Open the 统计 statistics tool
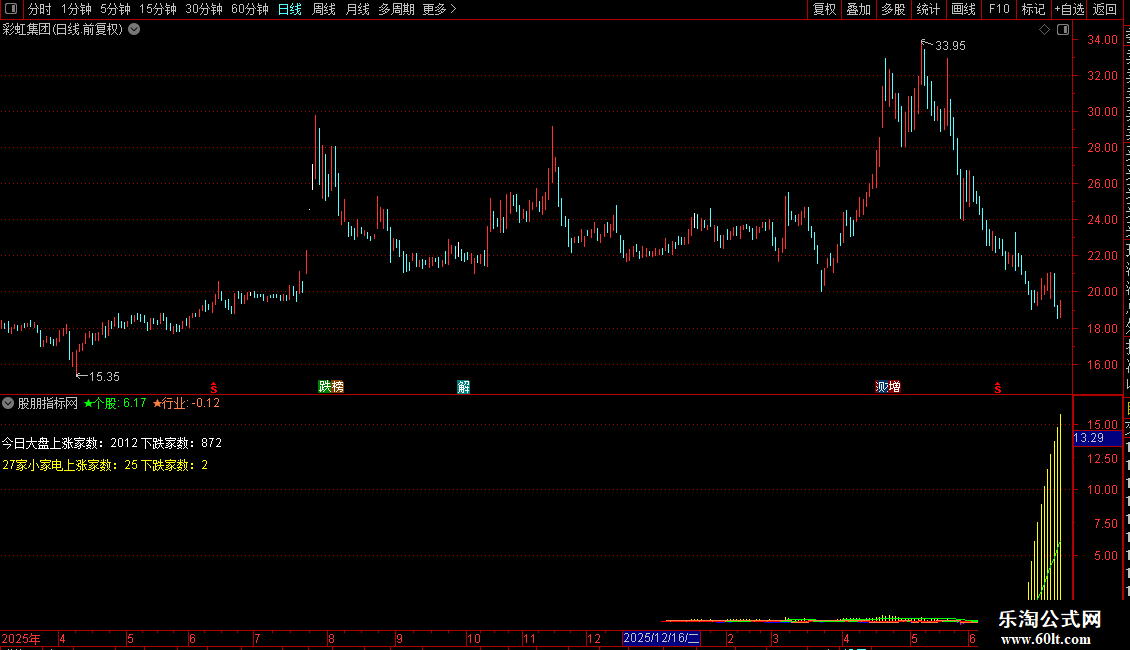 [927, 9]
